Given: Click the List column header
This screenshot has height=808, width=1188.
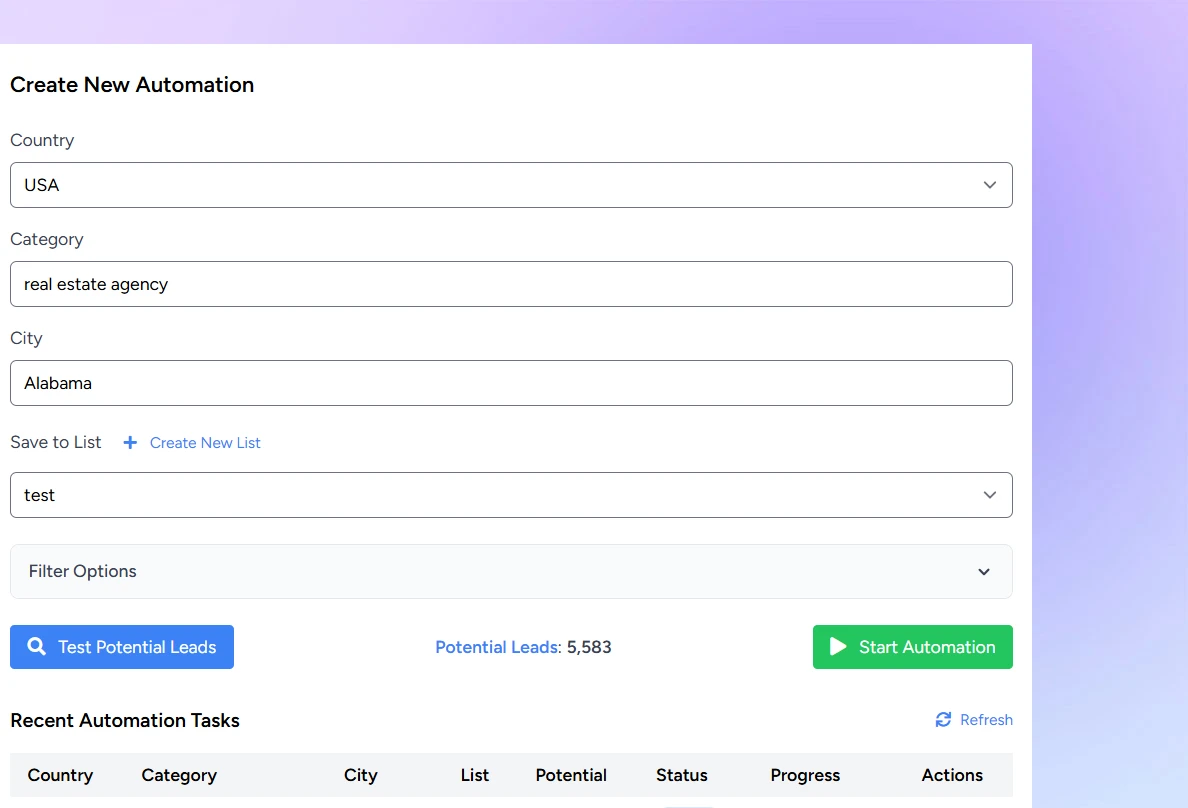Looking at the screenshot, I should 475,775.
